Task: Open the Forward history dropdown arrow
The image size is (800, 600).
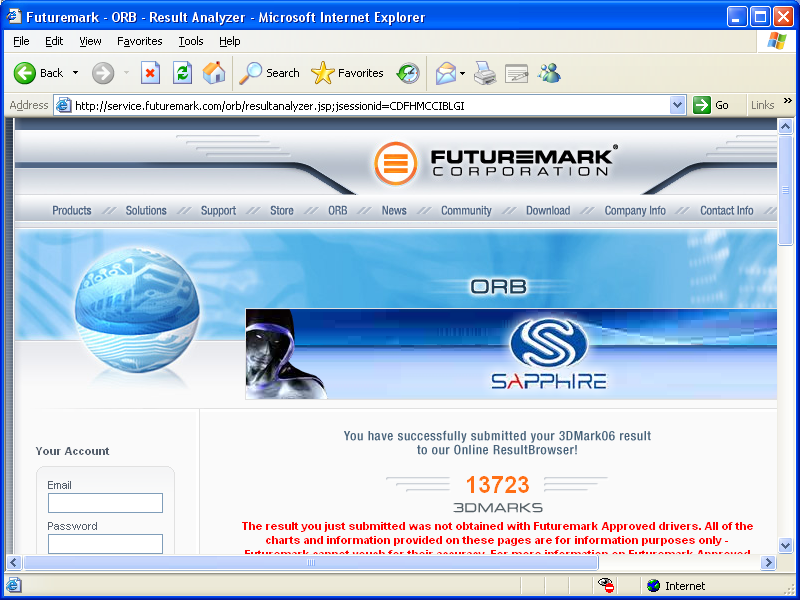Action: click(x=126, y=73)
